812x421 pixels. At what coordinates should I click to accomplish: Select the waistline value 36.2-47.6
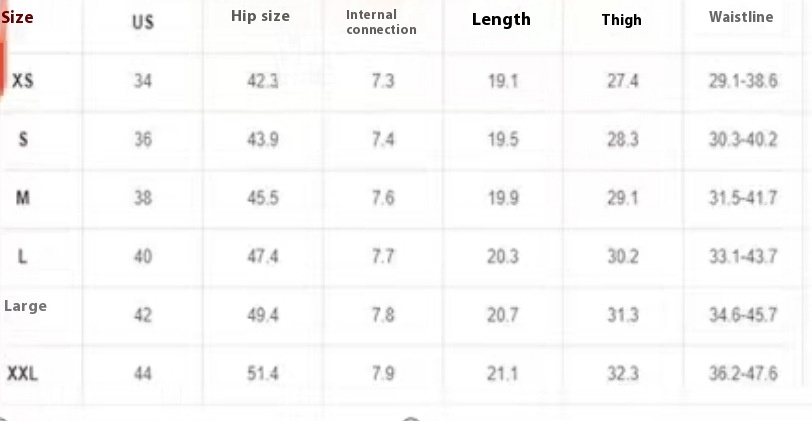pyautogui.click(x=743, y=373)
